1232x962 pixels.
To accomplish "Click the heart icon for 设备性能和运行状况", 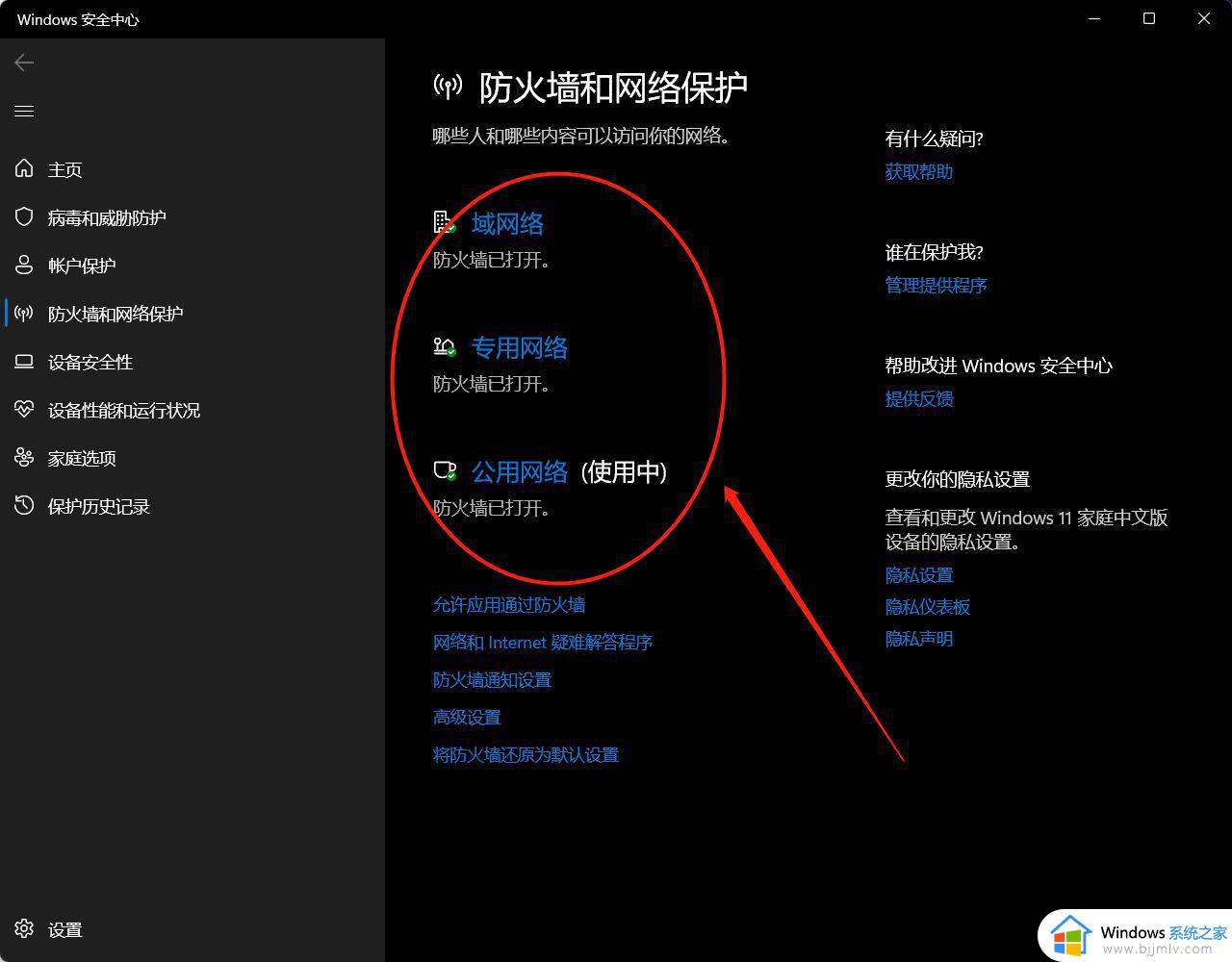I will tap(24, 409).
